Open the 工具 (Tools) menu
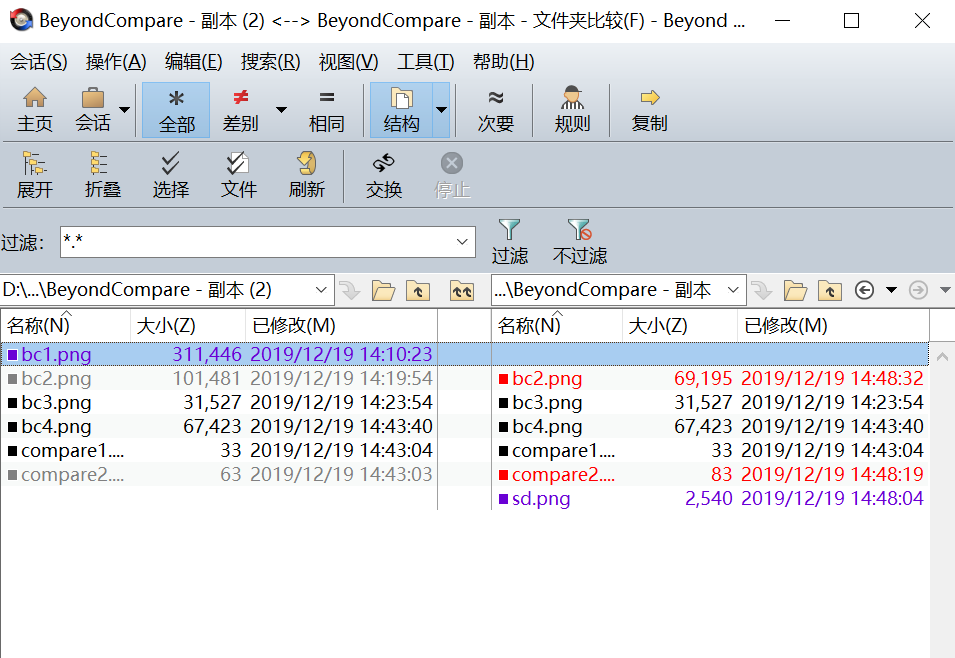Screen dimensions: 955x658 424,61
